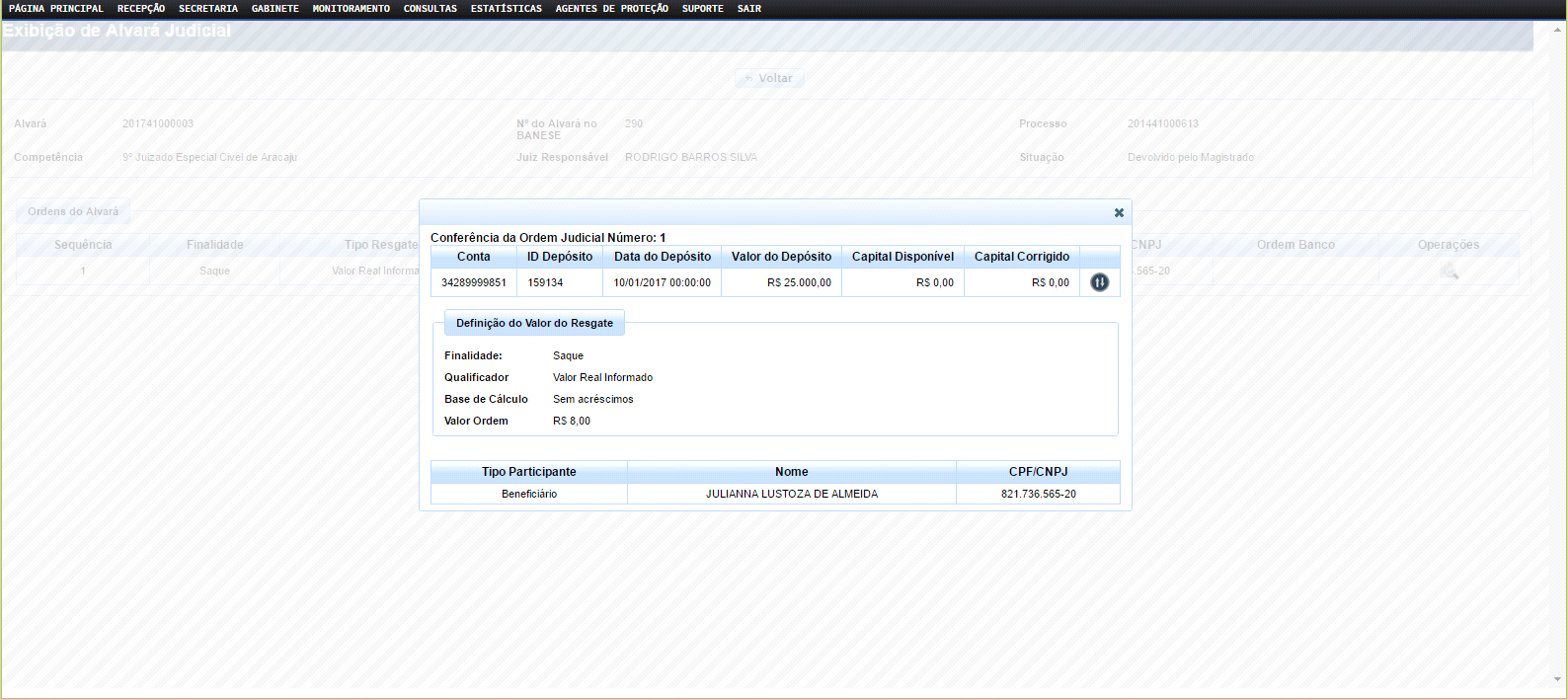
Task: Open the Gabinete menu
Action: 275,9
